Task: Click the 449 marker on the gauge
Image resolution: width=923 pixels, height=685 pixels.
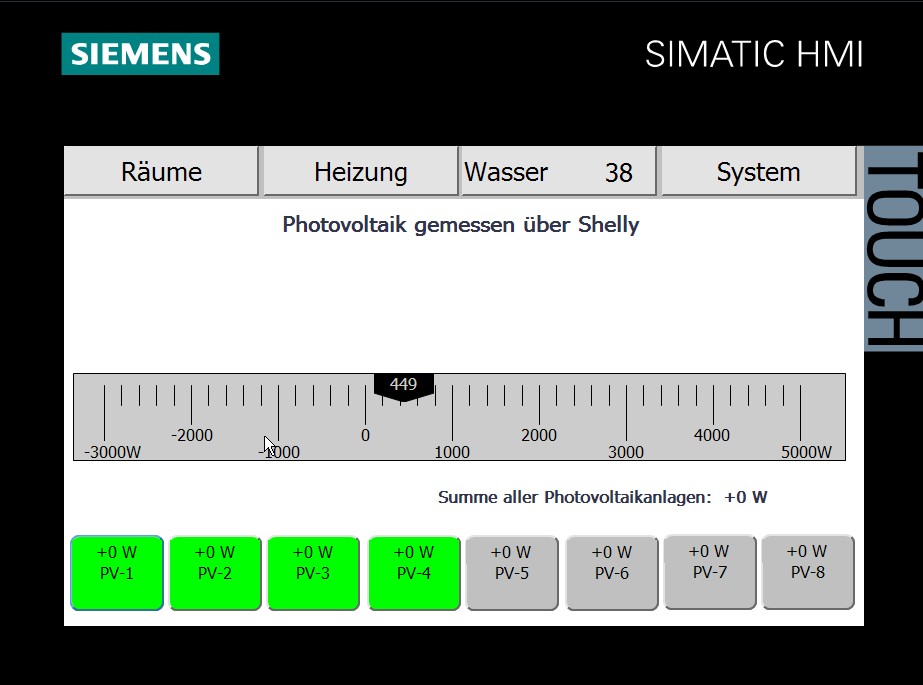Action: 404,386
